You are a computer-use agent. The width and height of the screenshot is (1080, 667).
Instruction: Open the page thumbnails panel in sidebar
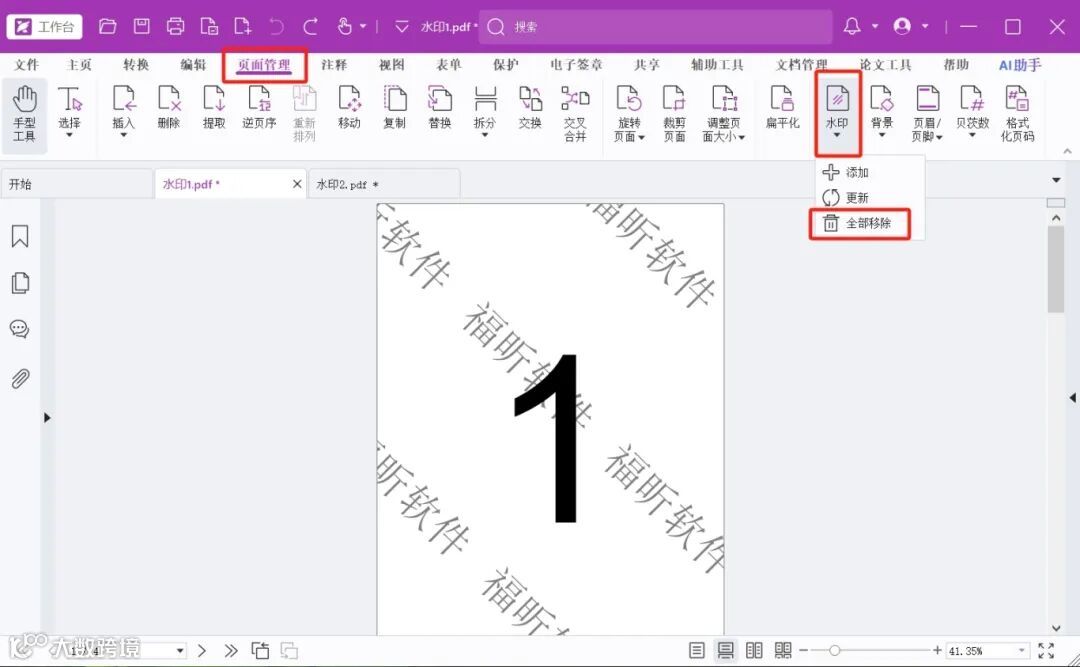20,283
